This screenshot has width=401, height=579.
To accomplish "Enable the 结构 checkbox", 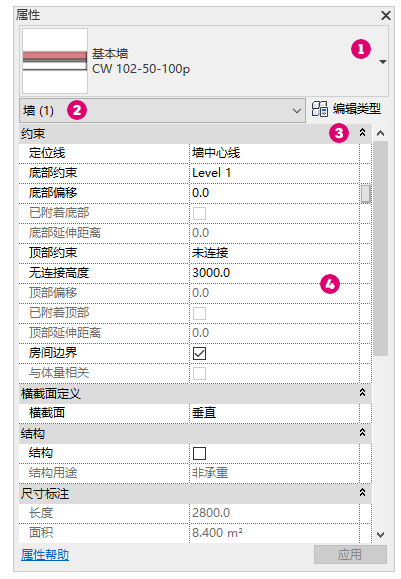I will (x=199, y=453).
